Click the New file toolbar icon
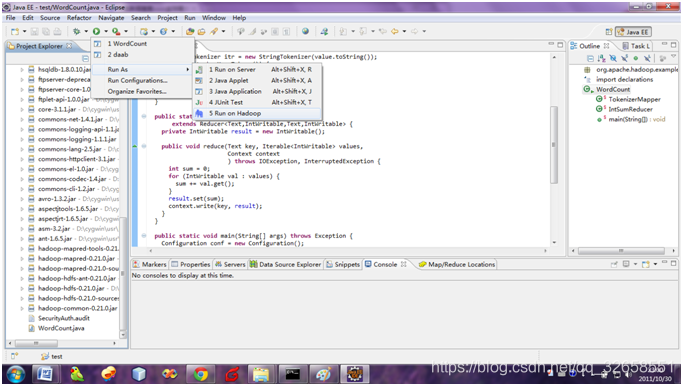The height and width of the screenshot is (386, 683). pyautogui.click(x=15, y=31)
